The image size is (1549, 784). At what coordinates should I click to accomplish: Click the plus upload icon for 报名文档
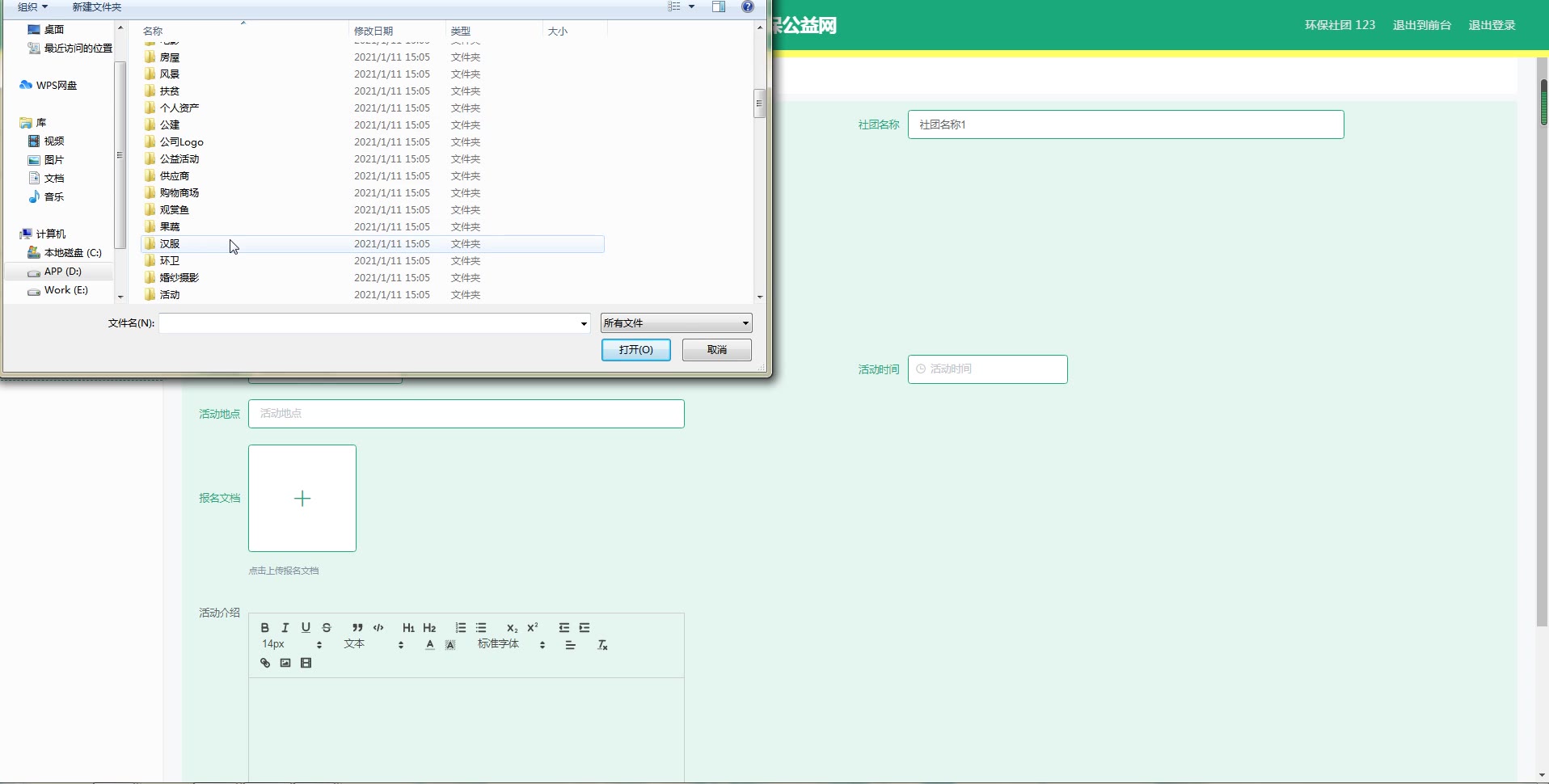click(302, 499)
